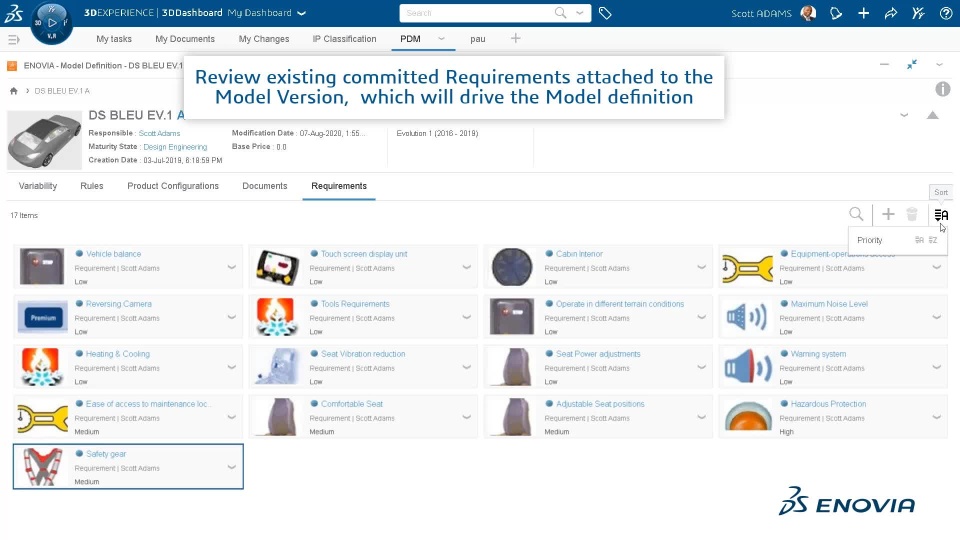Open Adjustable Seat positions requirement
This screenshot has width=960, height=540.
point(600,404)
